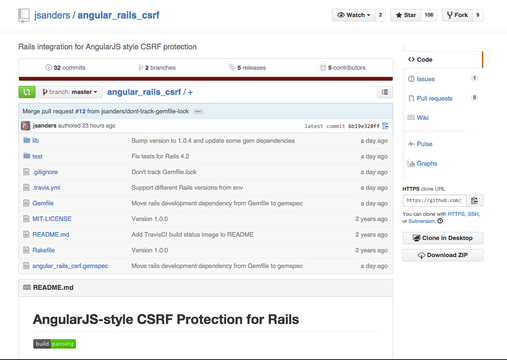Open the angular_rails_csrf repository title link
The width and height of the screenshot is (507, 360).
coord(118,15)
